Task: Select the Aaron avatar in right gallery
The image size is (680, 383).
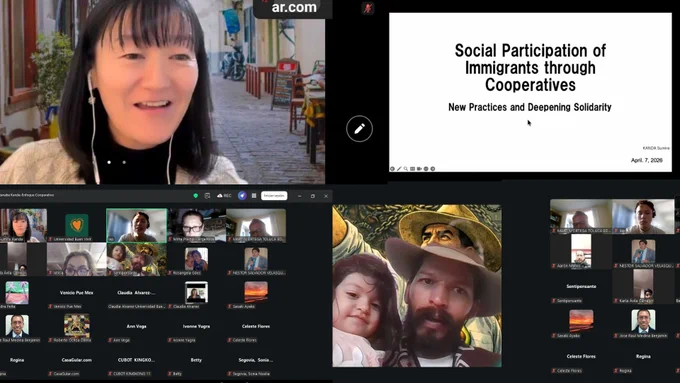Action: (x=581, y=251)
